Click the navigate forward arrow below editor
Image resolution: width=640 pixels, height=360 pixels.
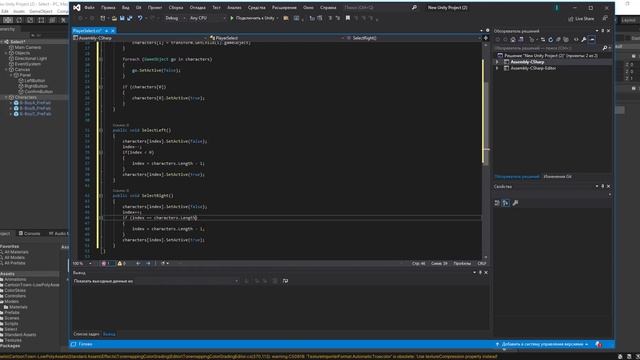tap(148, 264)
